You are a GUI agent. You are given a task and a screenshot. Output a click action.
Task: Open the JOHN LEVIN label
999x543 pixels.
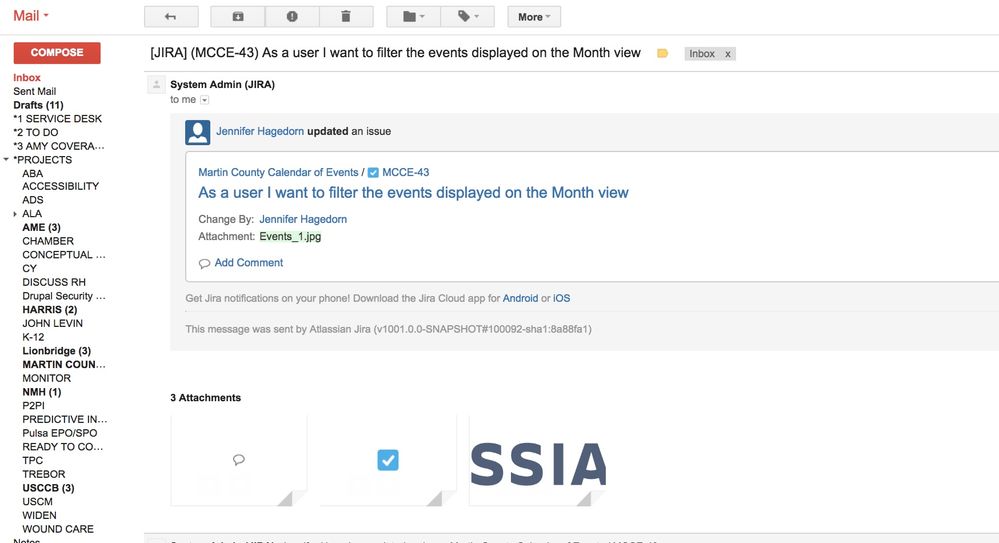(52, 323)
